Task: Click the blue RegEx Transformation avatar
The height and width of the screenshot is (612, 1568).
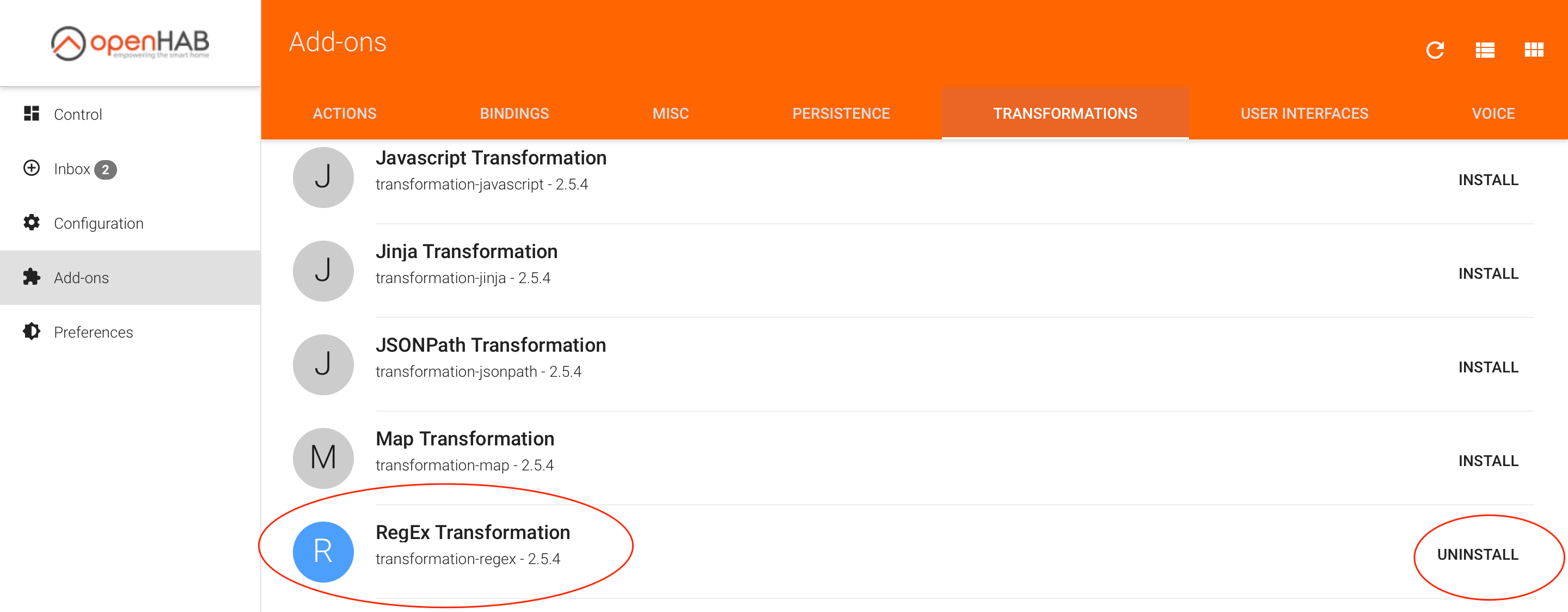Action: [323, 551]
